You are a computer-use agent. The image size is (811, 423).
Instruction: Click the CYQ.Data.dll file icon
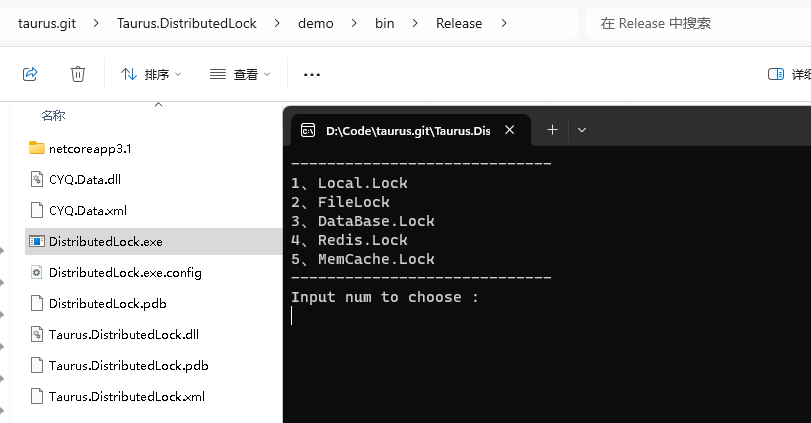click(37, 179)
